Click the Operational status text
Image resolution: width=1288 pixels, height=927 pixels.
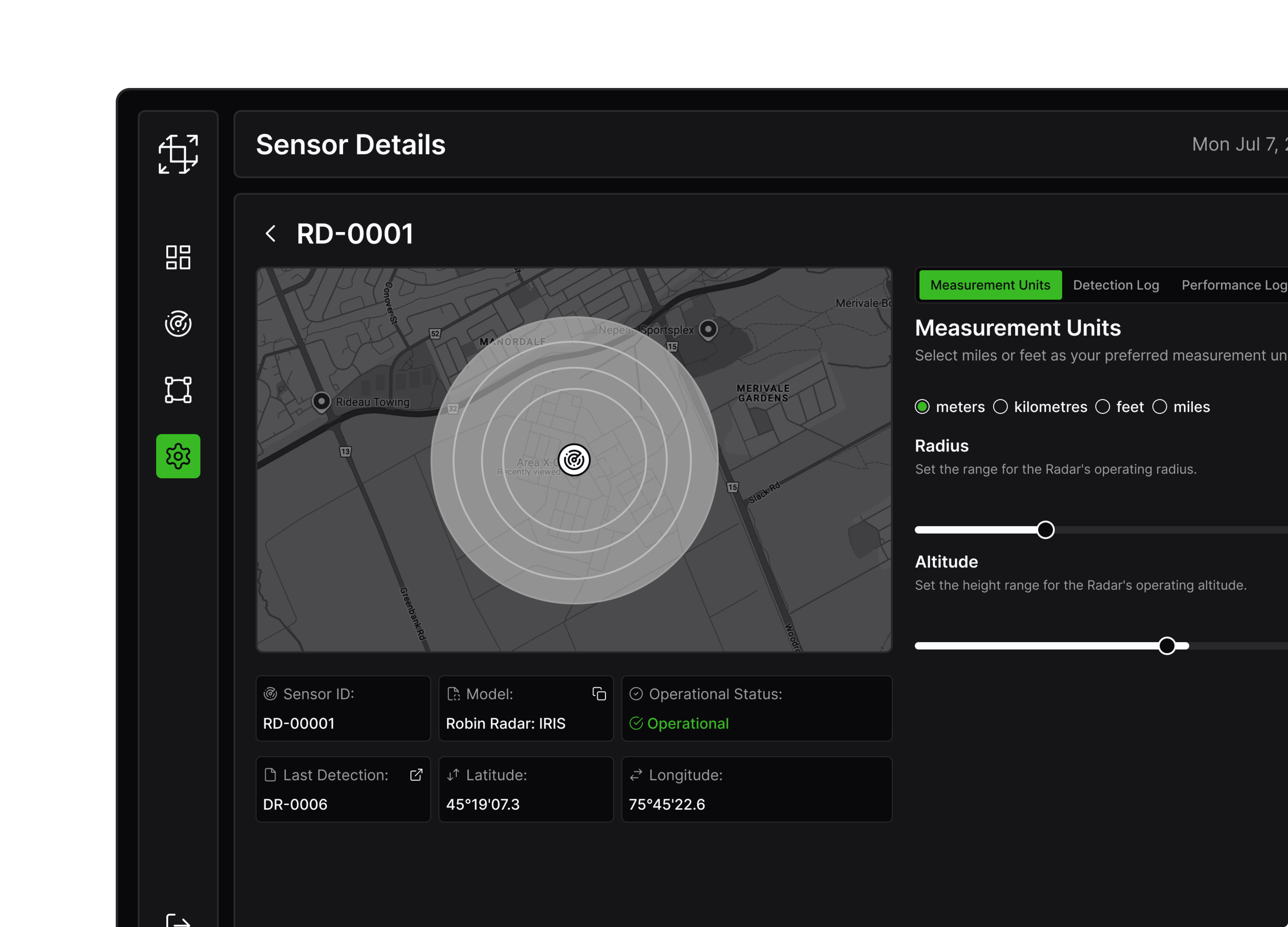[x=688, y=723]
